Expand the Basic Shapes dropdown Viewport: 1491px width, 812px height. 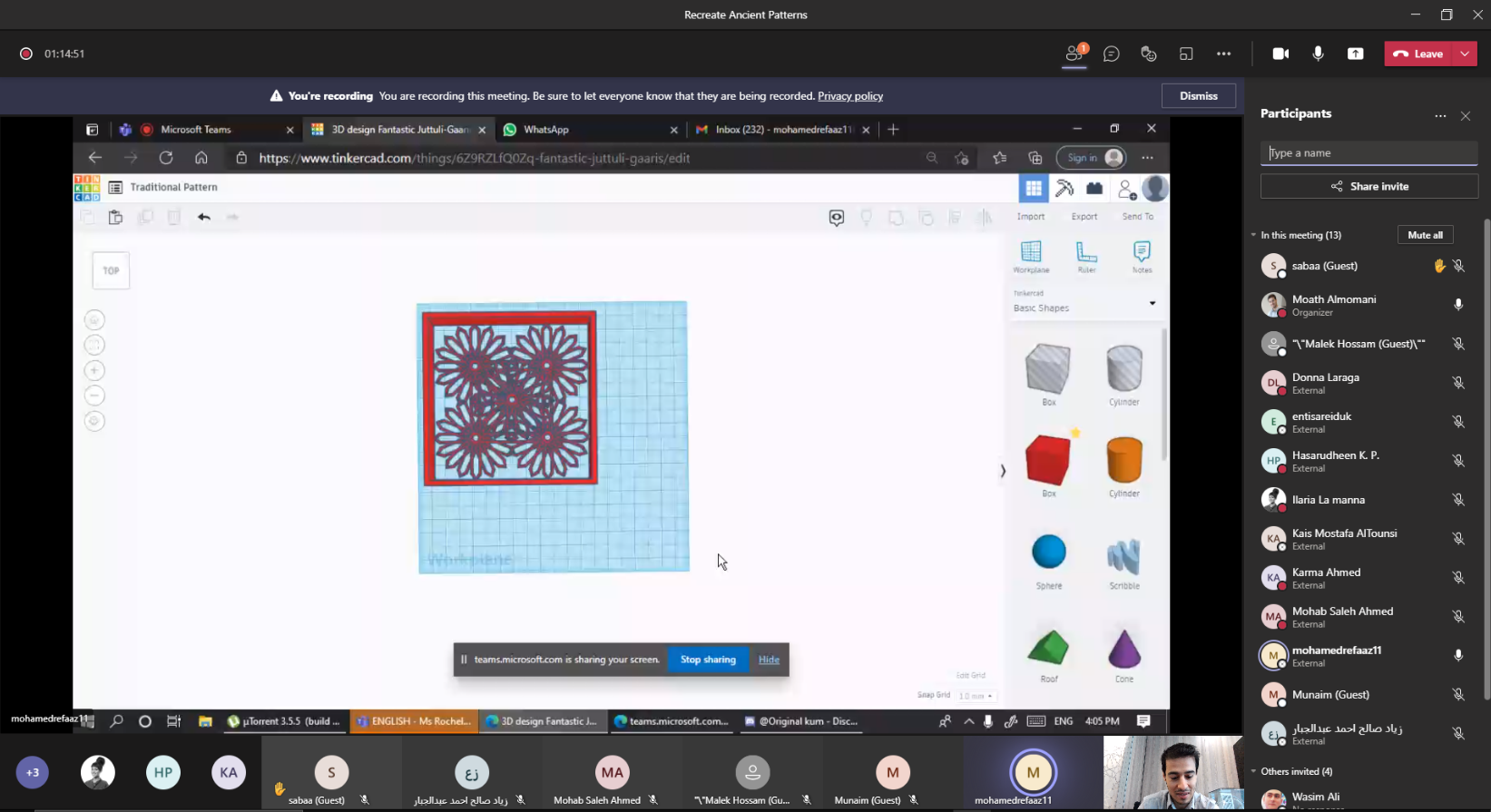coord(1153,303)
